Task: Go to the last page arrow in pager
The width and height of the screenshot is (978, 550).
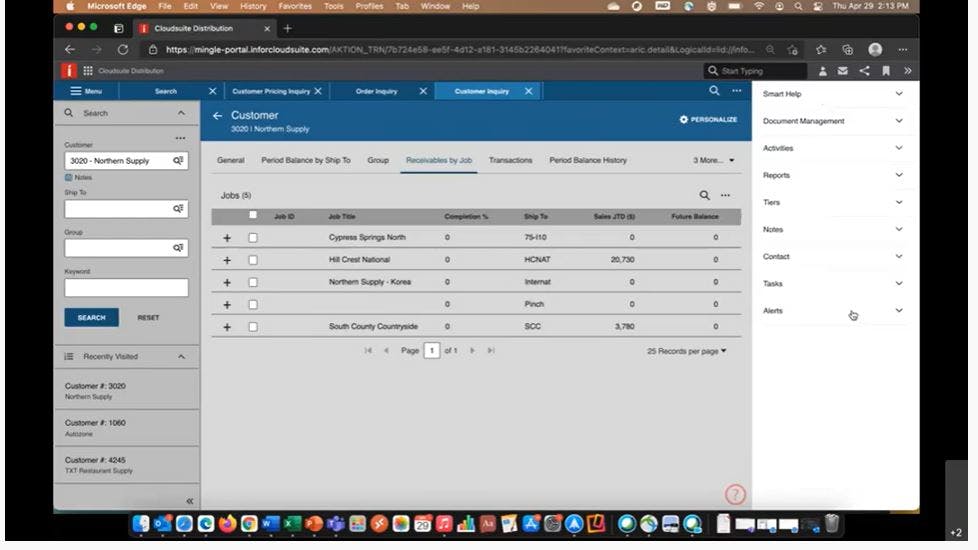Action: pos(491,350)
